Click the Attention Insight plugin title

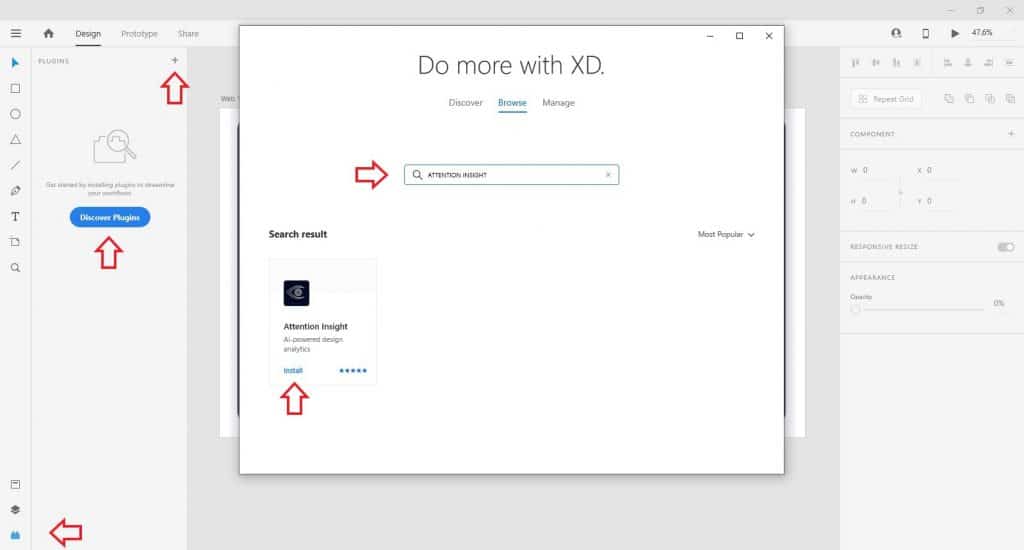pos(315,326)
